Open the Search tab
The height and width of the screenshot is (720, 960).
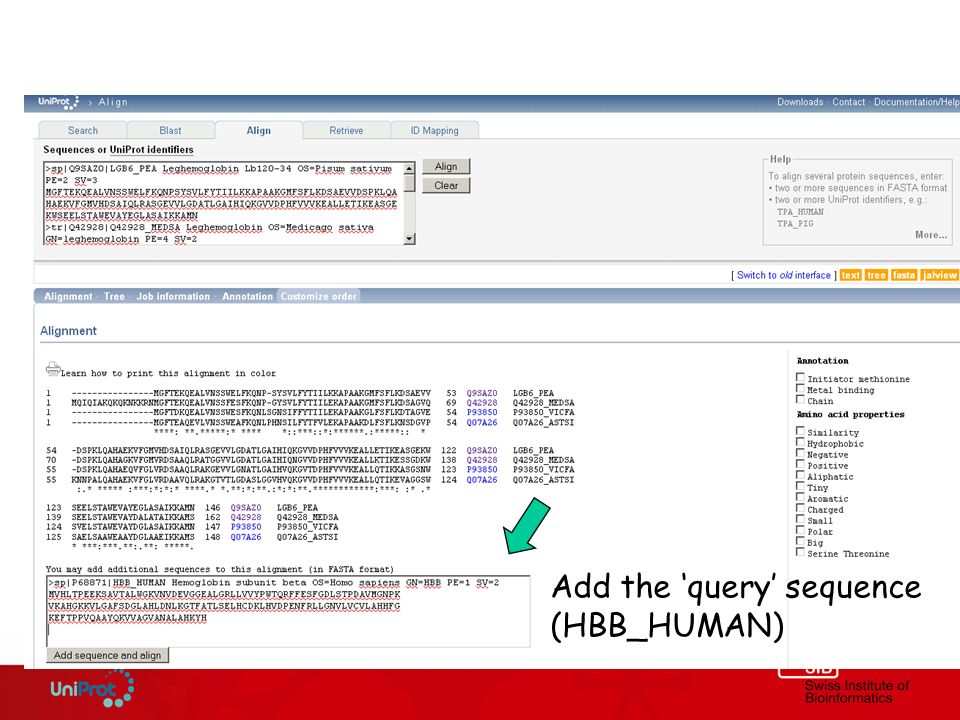pyautogui.click(x=83, y=130)
